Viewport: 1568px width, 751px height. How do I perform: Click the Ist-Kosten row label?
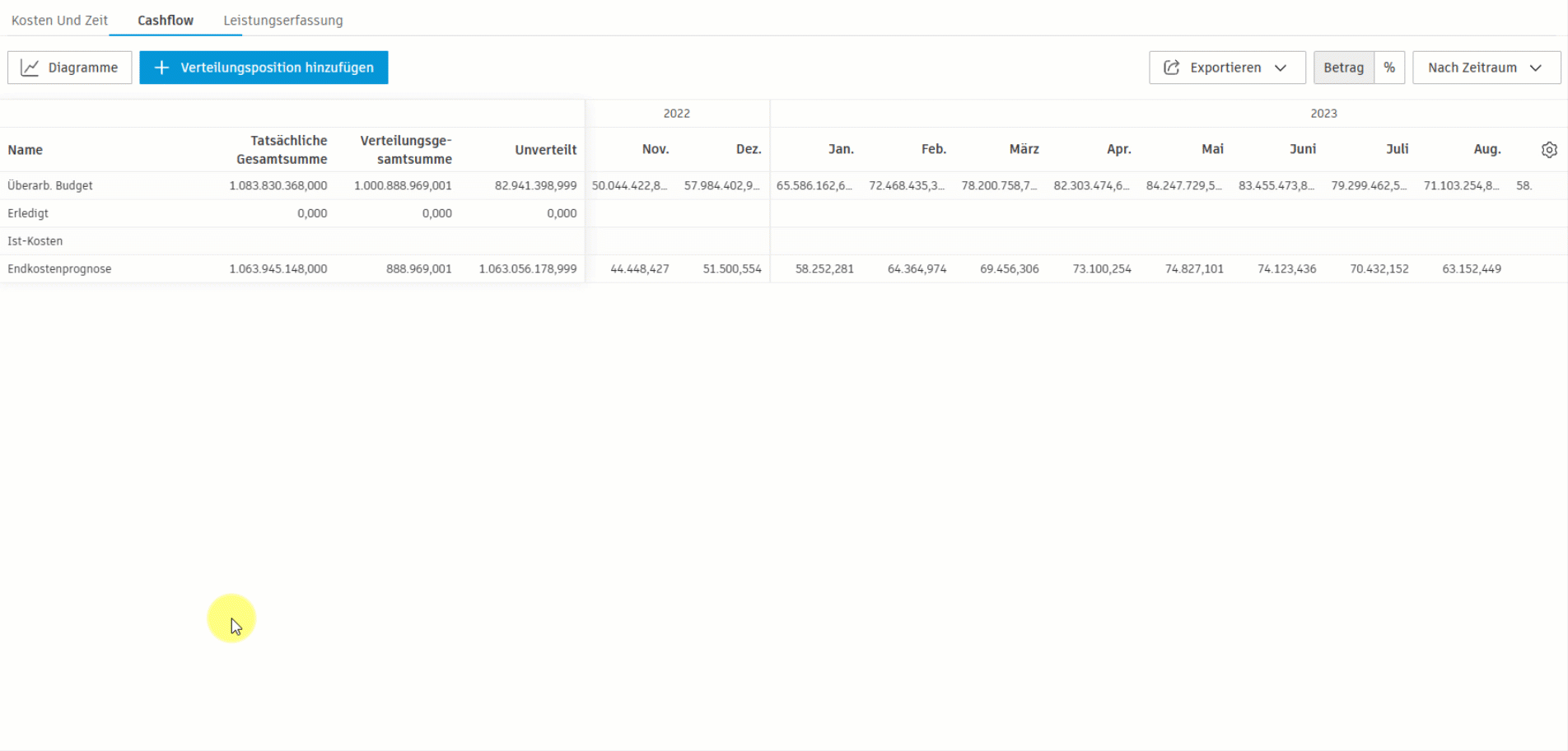click(x=35, y=241)
